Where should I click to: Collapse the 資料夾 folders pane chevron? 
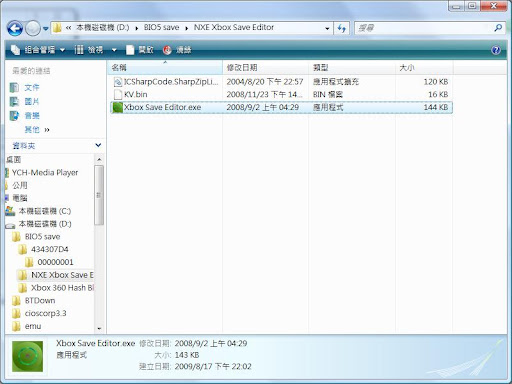(98, 145)
